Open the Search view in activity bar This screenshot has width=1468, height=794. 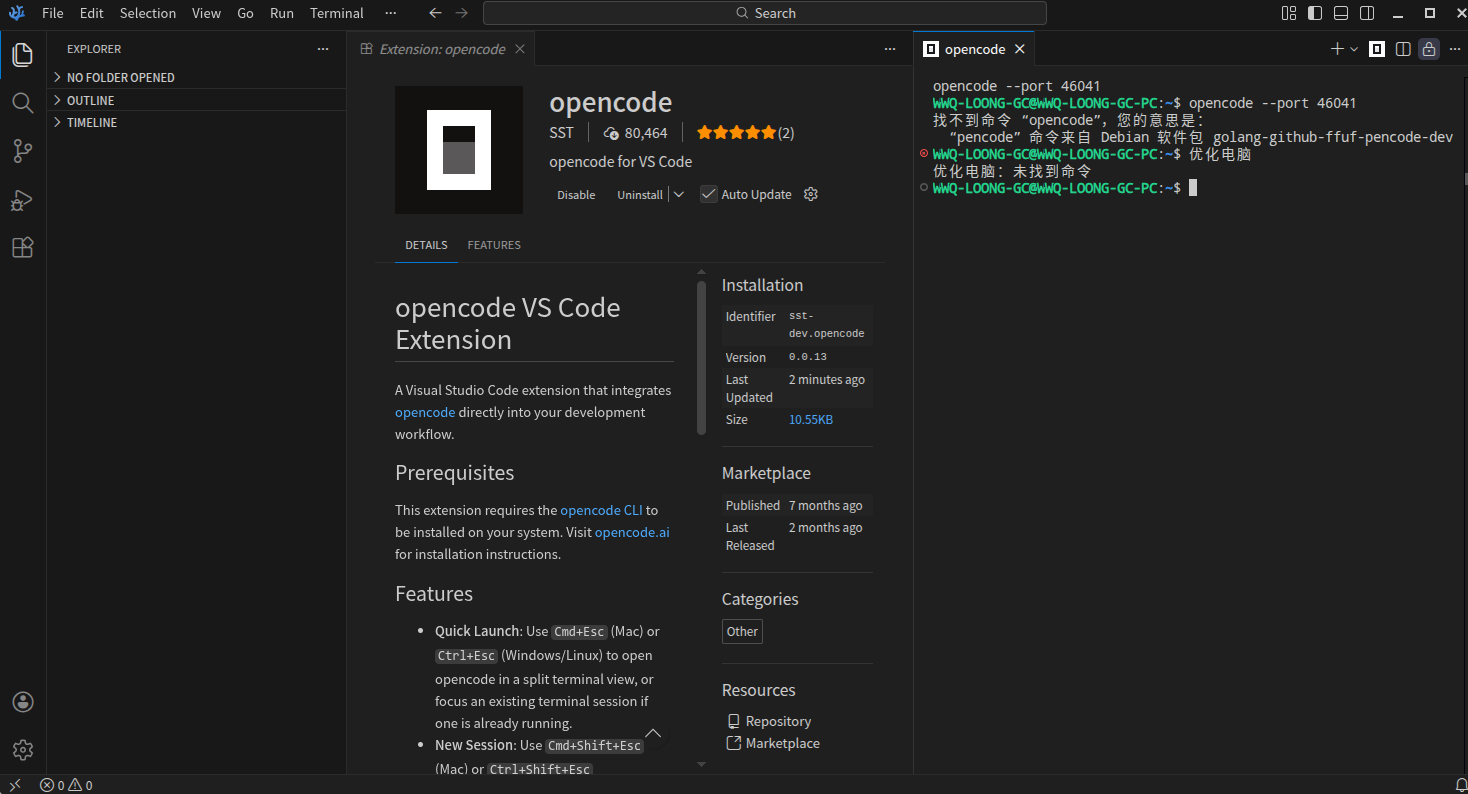22,103
